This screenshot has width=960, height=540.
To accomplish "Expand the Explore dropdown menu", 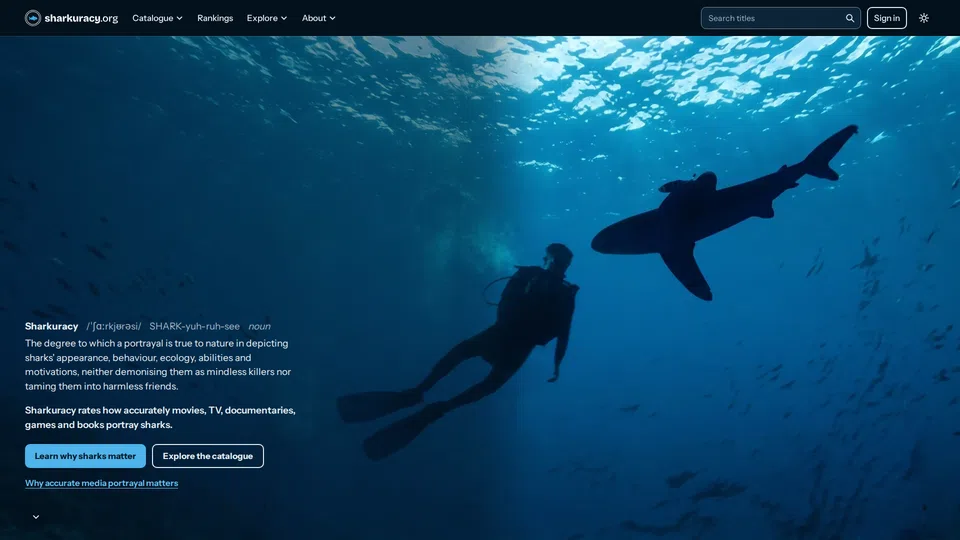I will [x=267, y=18].
